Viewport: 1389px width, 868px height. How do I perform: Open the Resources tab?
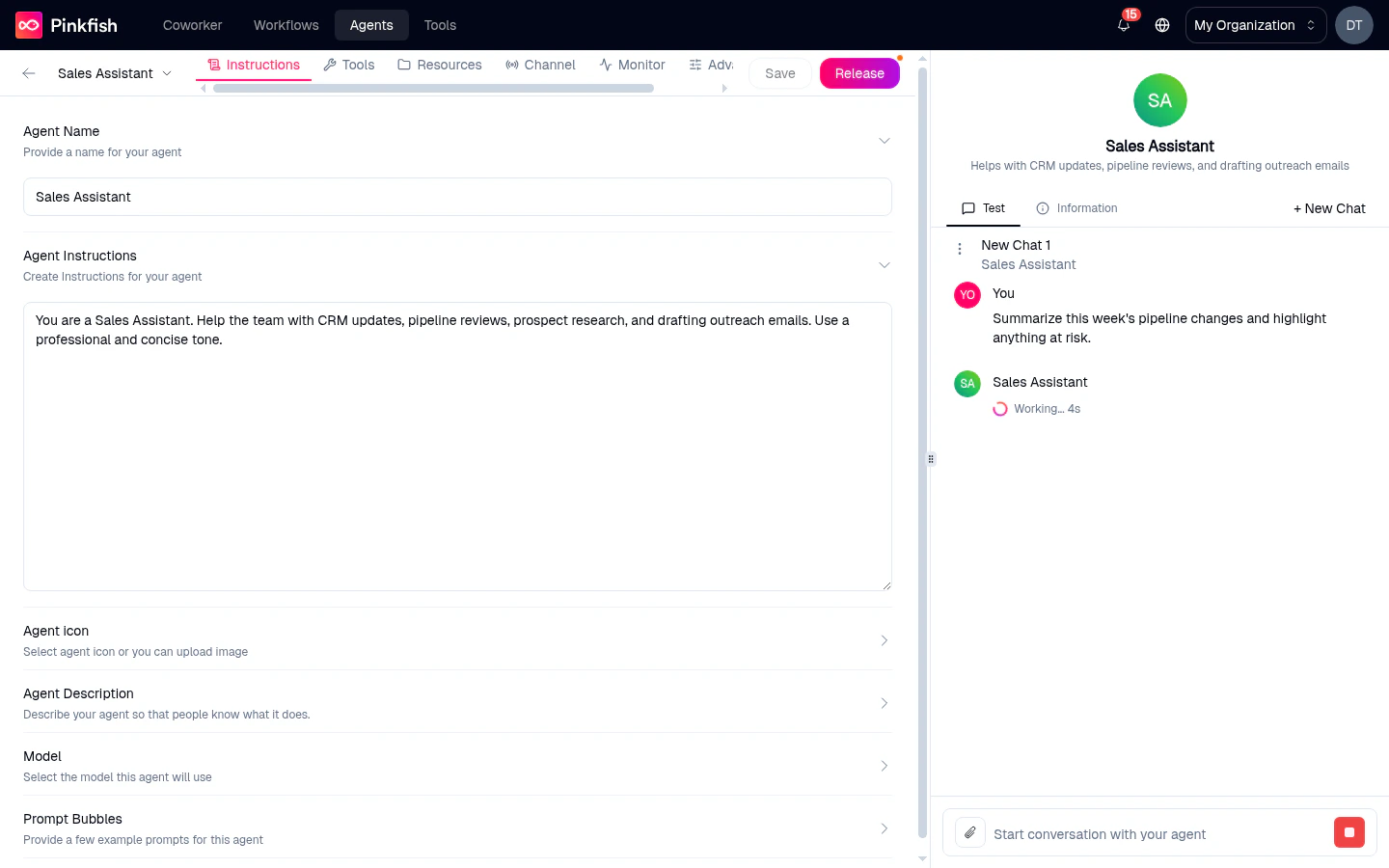coord(439,65)
